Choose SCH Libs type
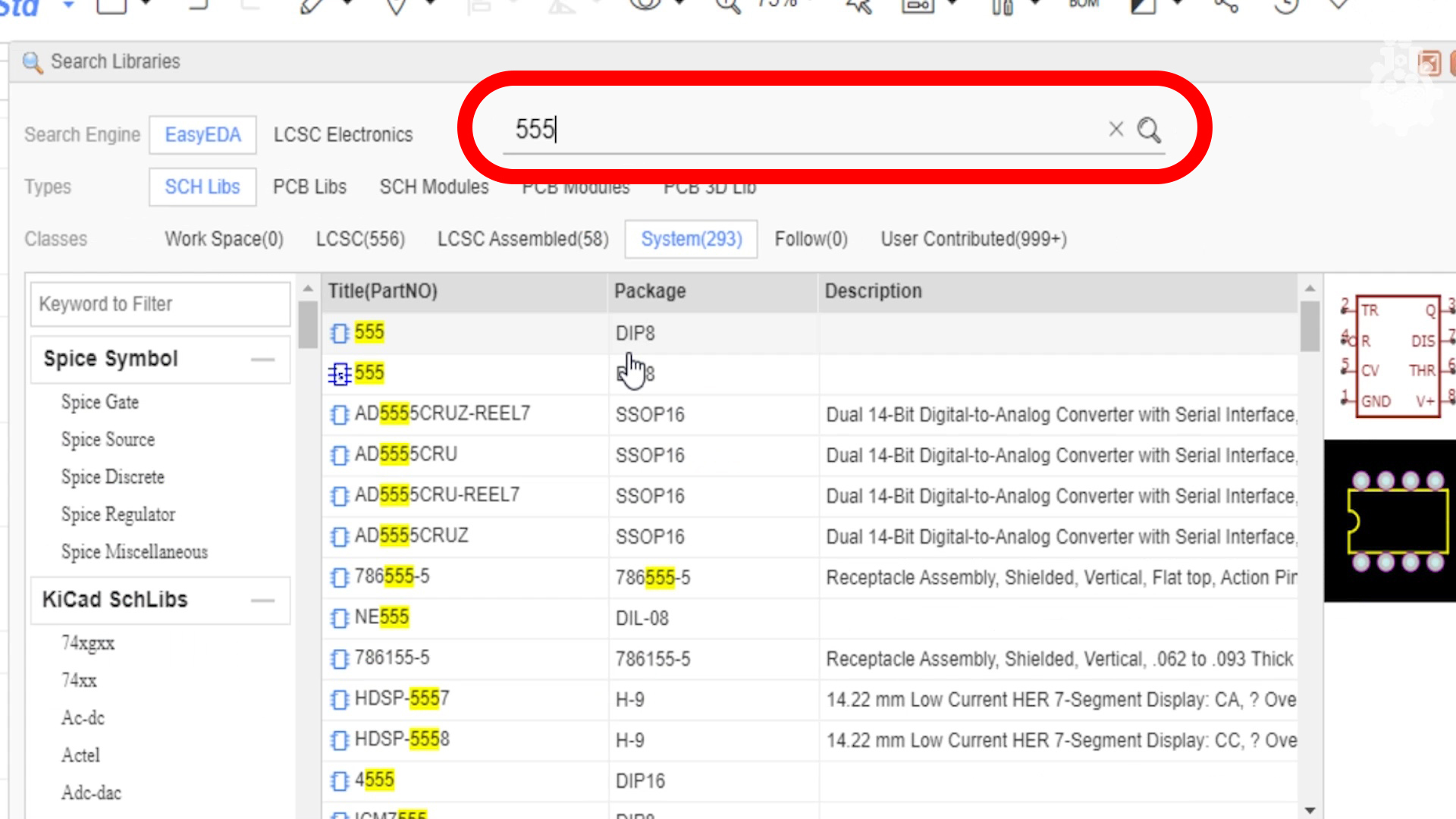The width and height of the screenshot is (1456, 819). (x=202, y=187)
